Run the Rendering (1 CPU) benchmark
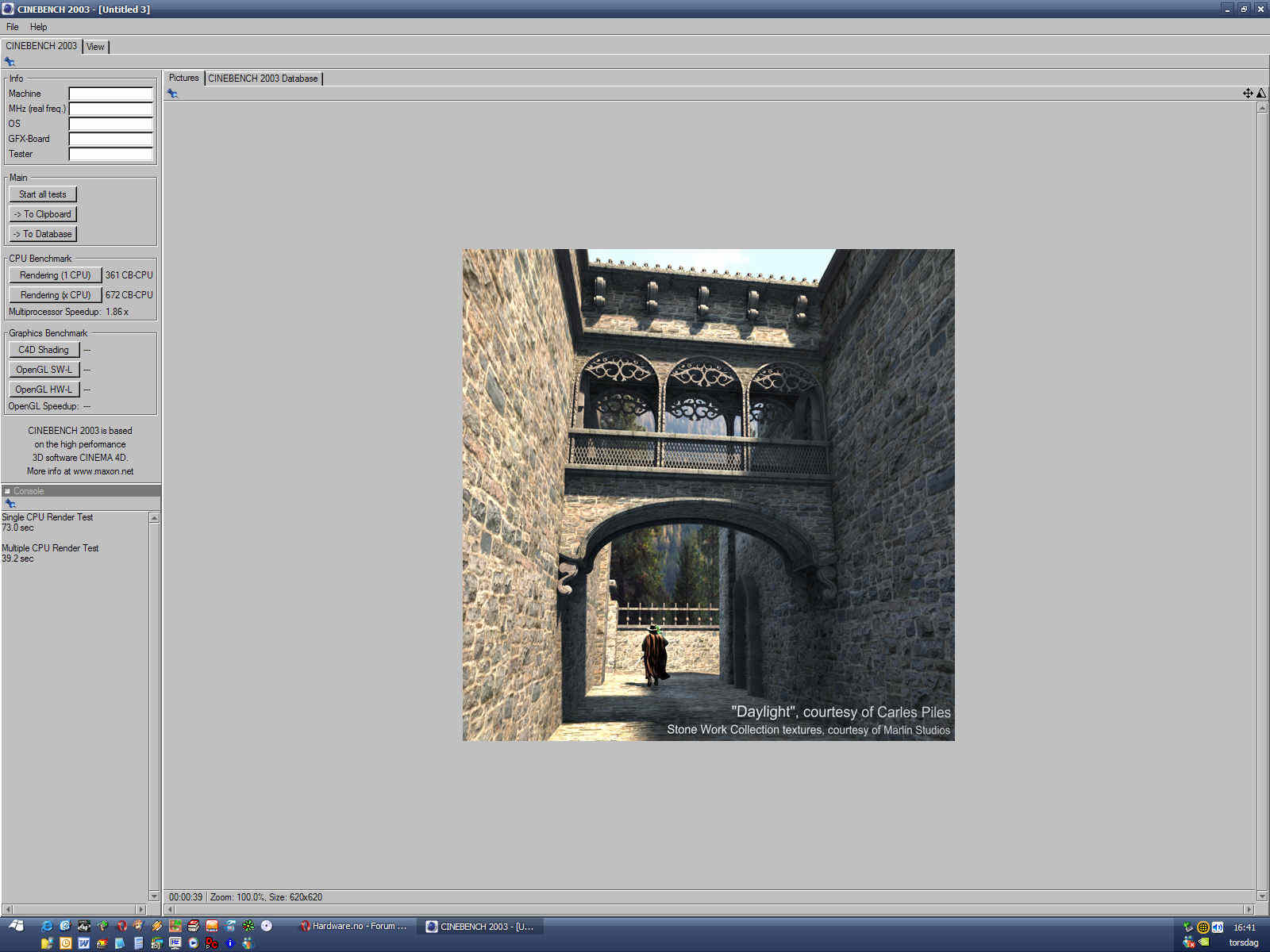This screenshot has height=952, width=1270. (x=56, y=275)
